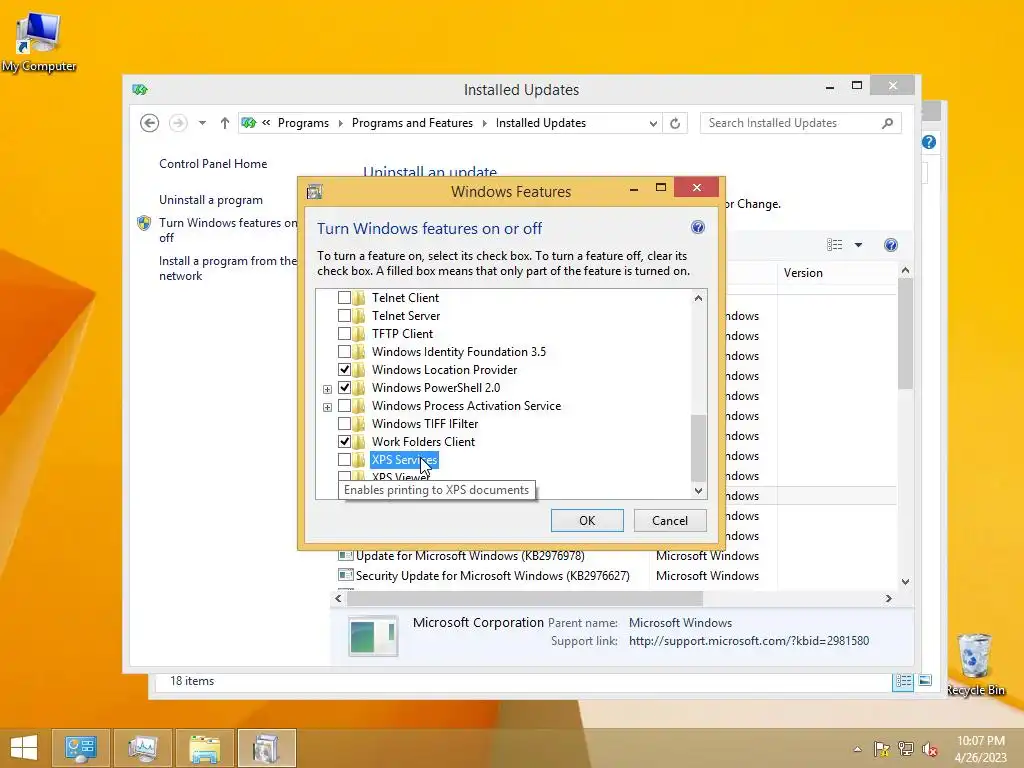
Task: Click the Windows Features taskbar icon
Action: pos(266,748)
